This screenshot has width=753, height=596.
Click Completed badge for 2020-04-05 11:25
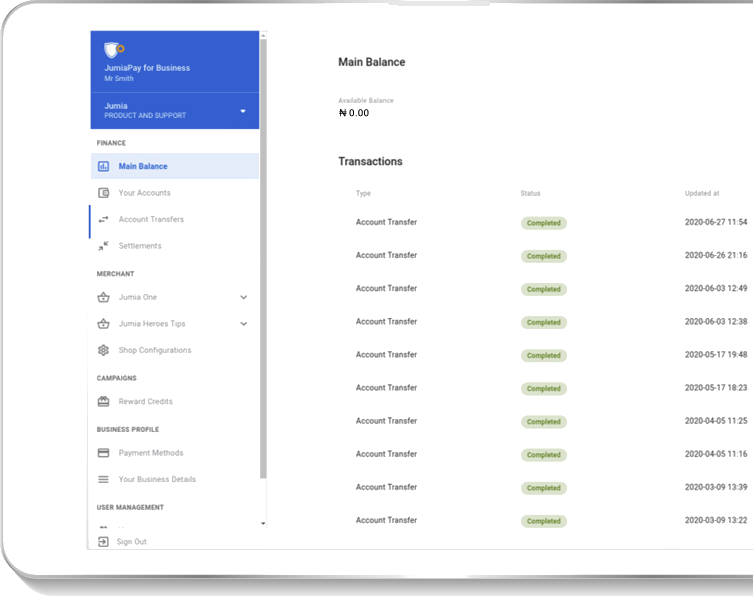(x=544, y=422)
